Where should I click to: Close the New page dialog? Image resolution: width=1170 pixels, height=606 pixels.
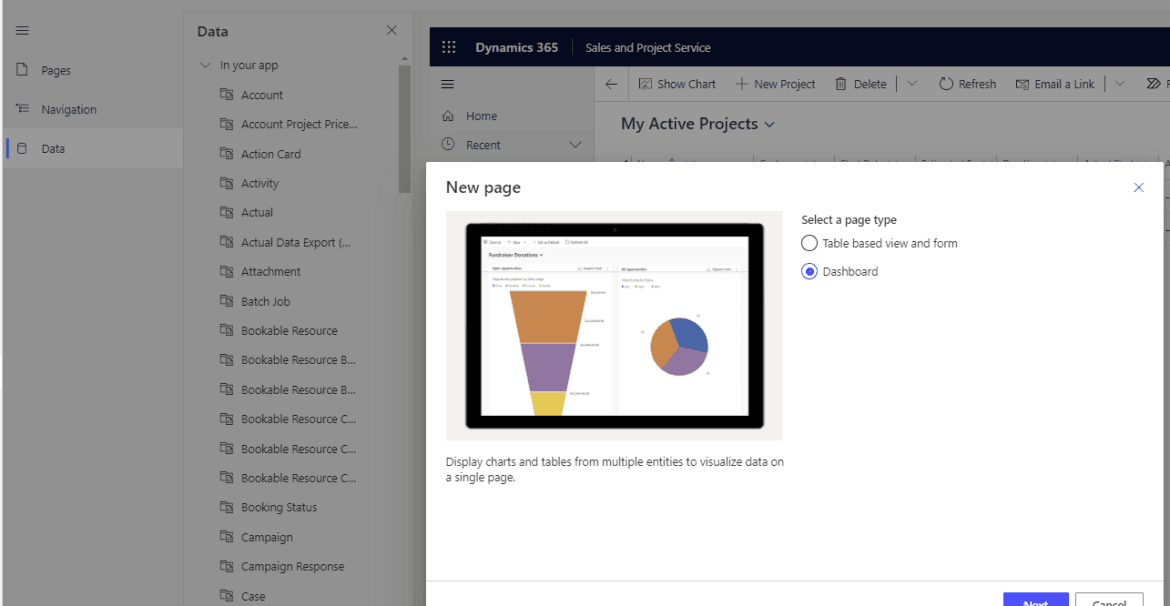pyautogui.click(x=1139, y=187)
